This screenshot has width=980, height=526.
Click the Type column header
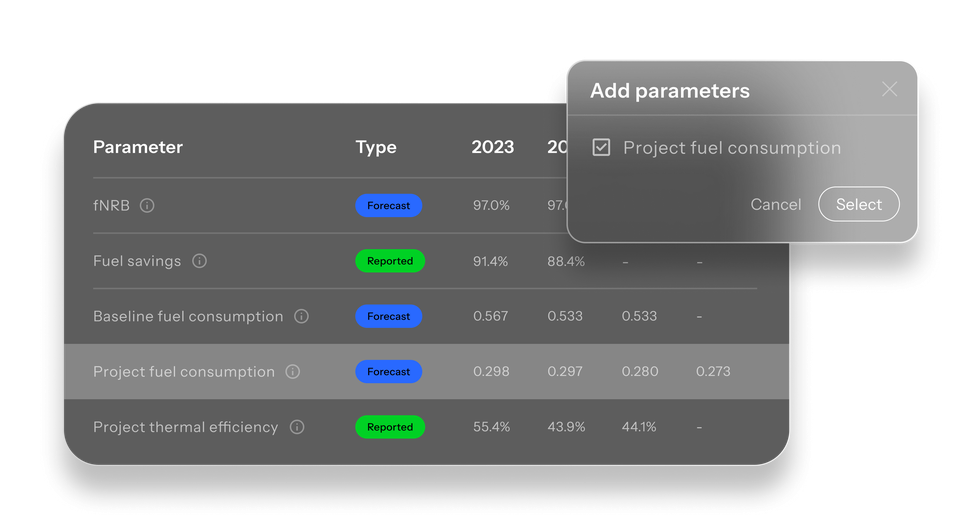point(376,147)
